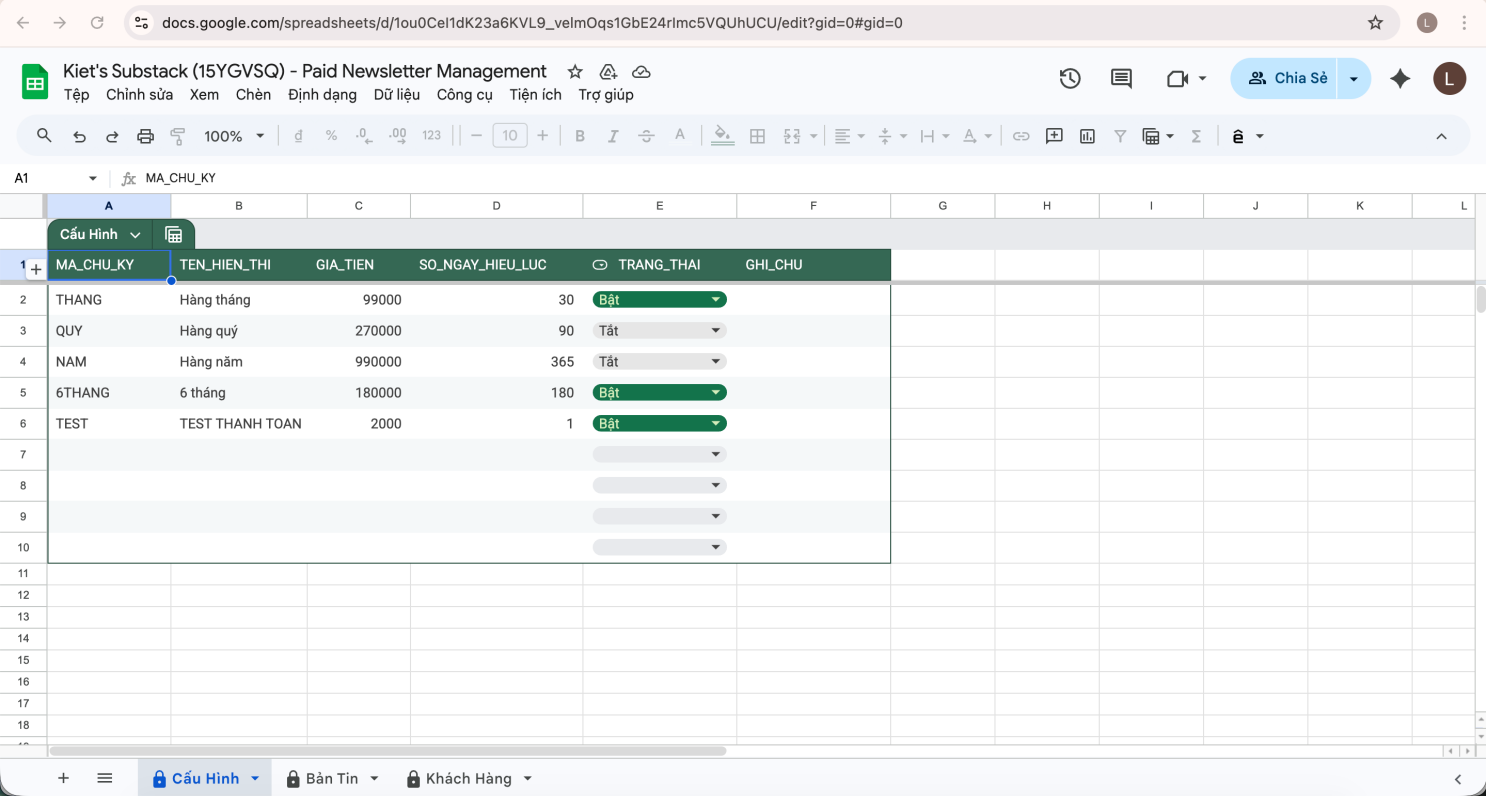
Task: Open the Dữ liệu menu
Action: point(397,95)
